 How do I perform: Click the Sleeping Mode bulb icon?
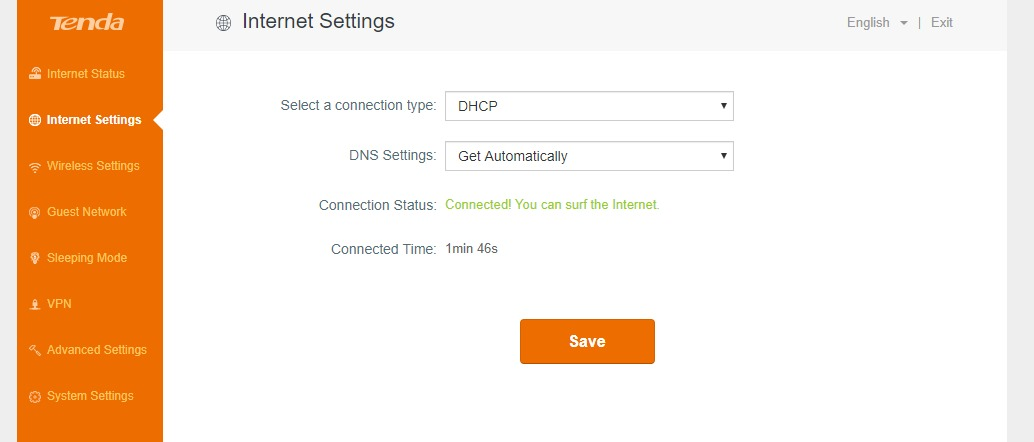(35, 258)
